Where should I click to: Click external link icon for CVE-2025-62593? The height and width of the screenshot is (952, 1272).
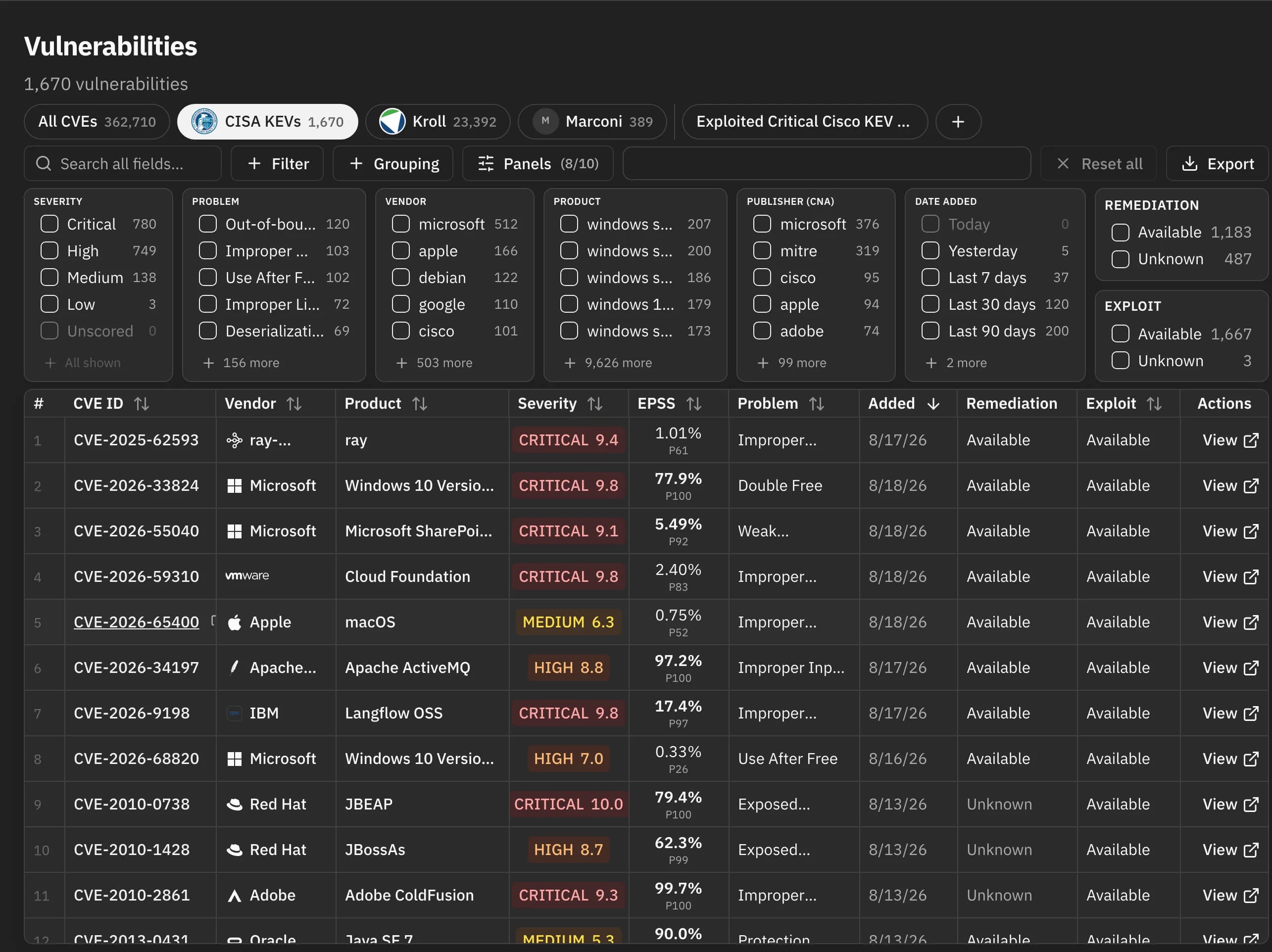(1251, 440)
